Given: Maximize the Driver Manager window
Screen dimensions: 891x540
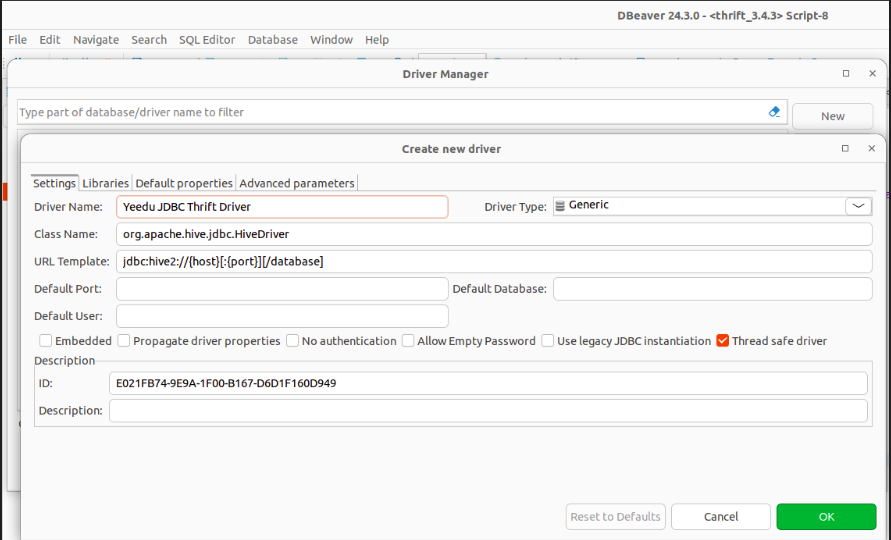Looking at the screenshot, I should (x=846, y=73).
